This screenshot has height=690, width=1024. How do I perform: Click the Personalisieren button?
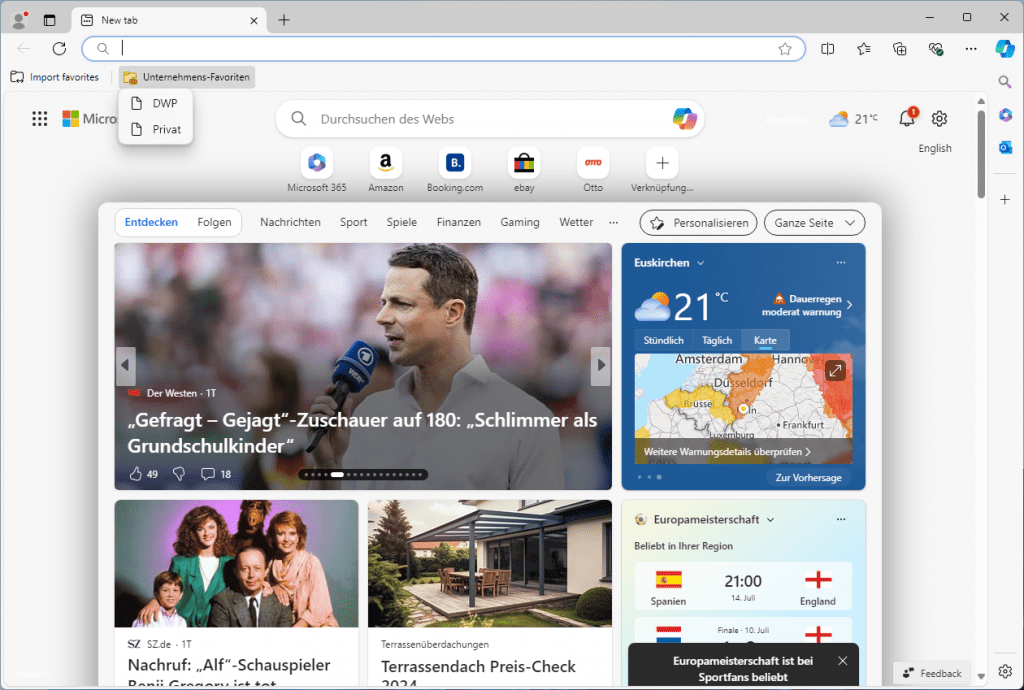tap(697, 222)
